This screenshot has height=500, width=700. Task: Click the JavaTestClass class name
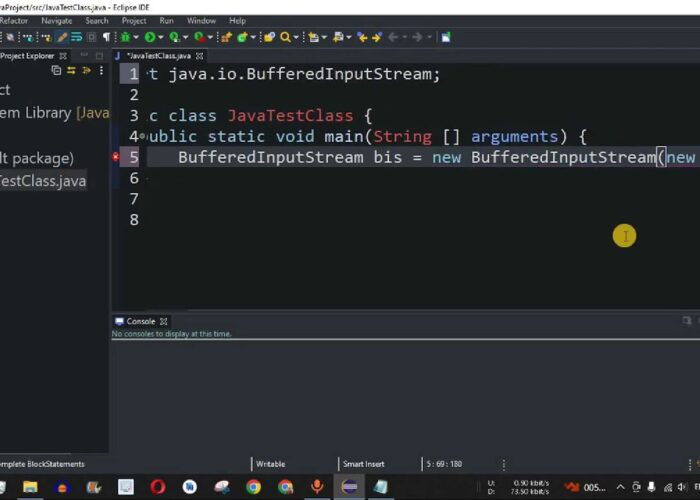(291, 116)
